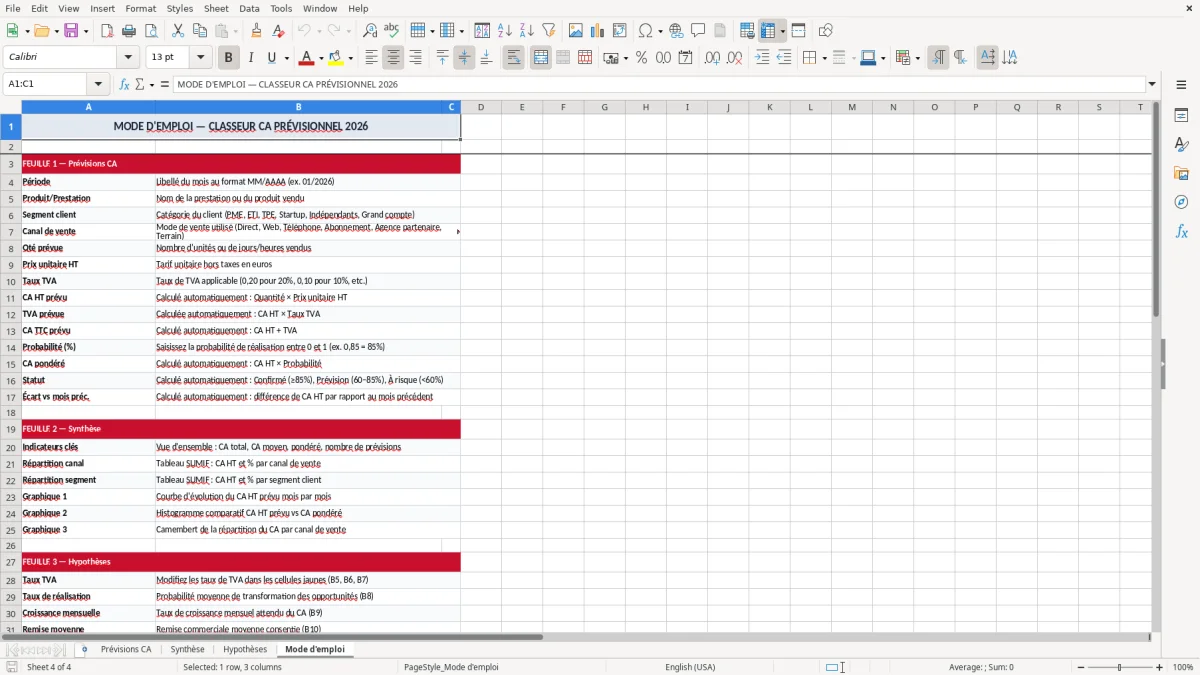Insert an image via toolbar icon
Image resolution: width=1200 pixels, height=675 pixels.
click(576, 31)
